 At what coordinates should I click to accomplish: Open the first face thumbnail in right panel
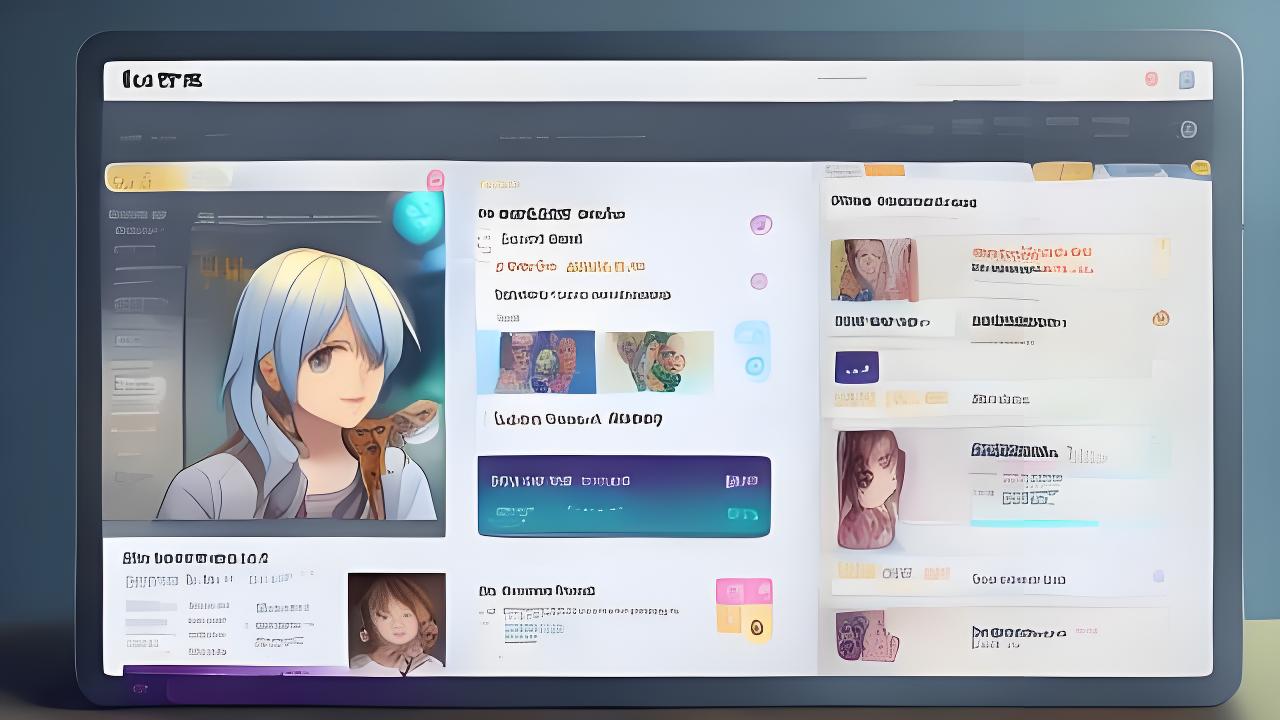tap(873, 269)
